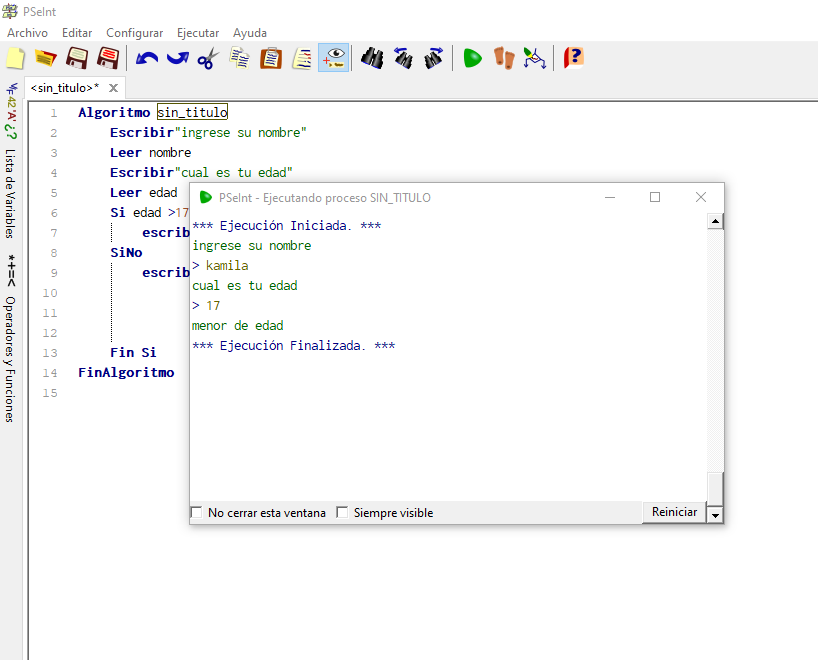Click the output window scroll down arrow
This screenshot has width=818, height=660.
[x=715, y=515]
